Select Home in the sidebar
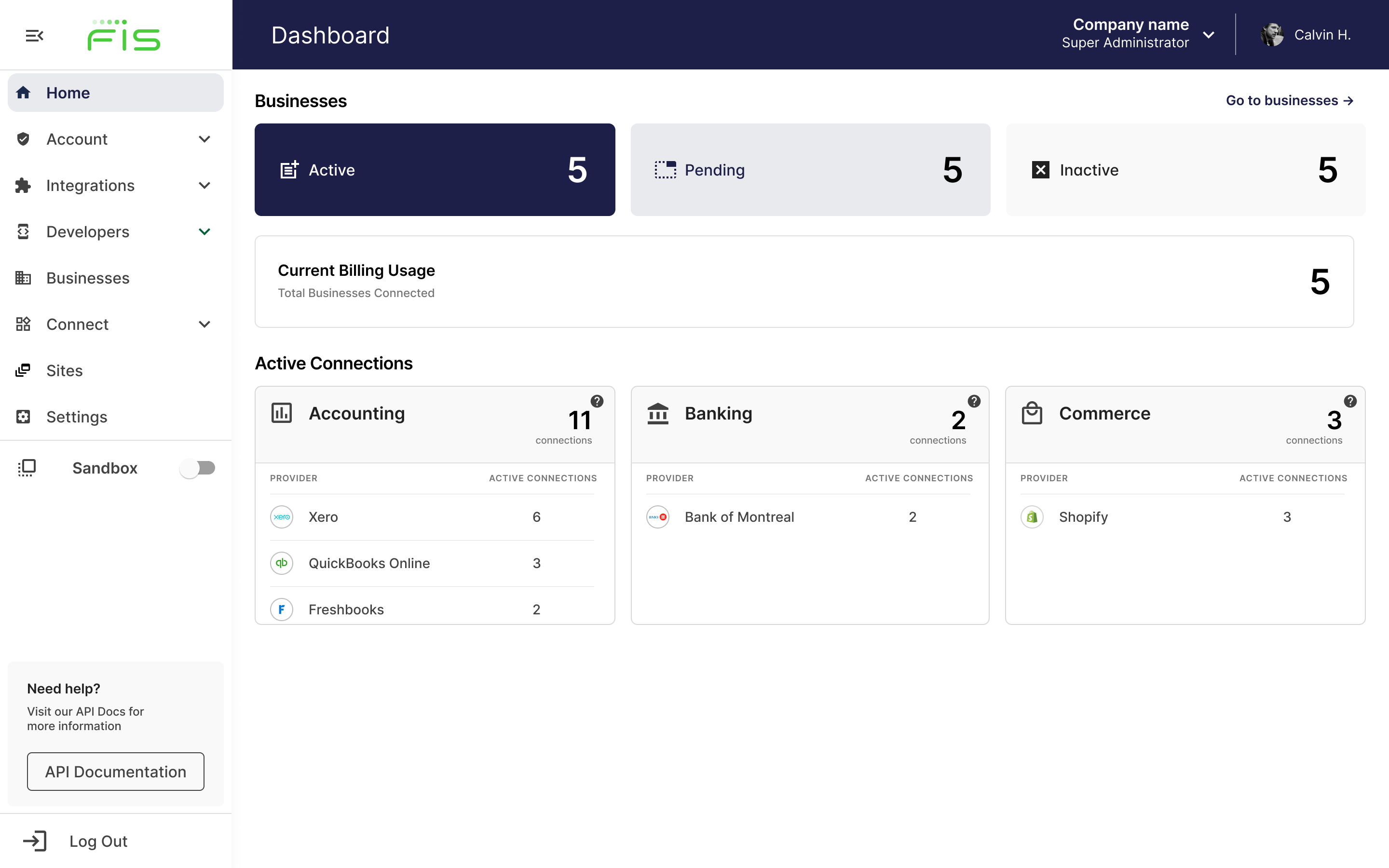This screenshot has height=868, width=1389. click(115, 93)
